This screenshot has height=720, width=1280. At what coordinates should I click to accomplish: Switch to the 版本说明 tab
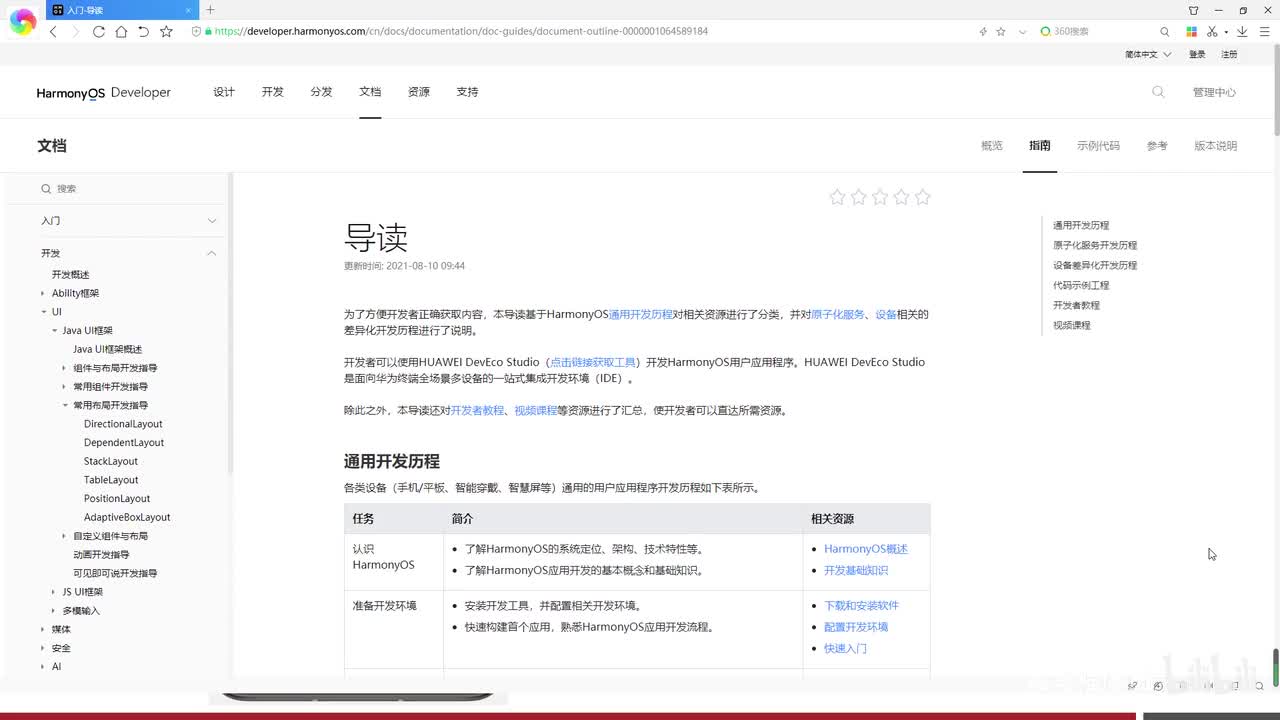pos(1216,146)
